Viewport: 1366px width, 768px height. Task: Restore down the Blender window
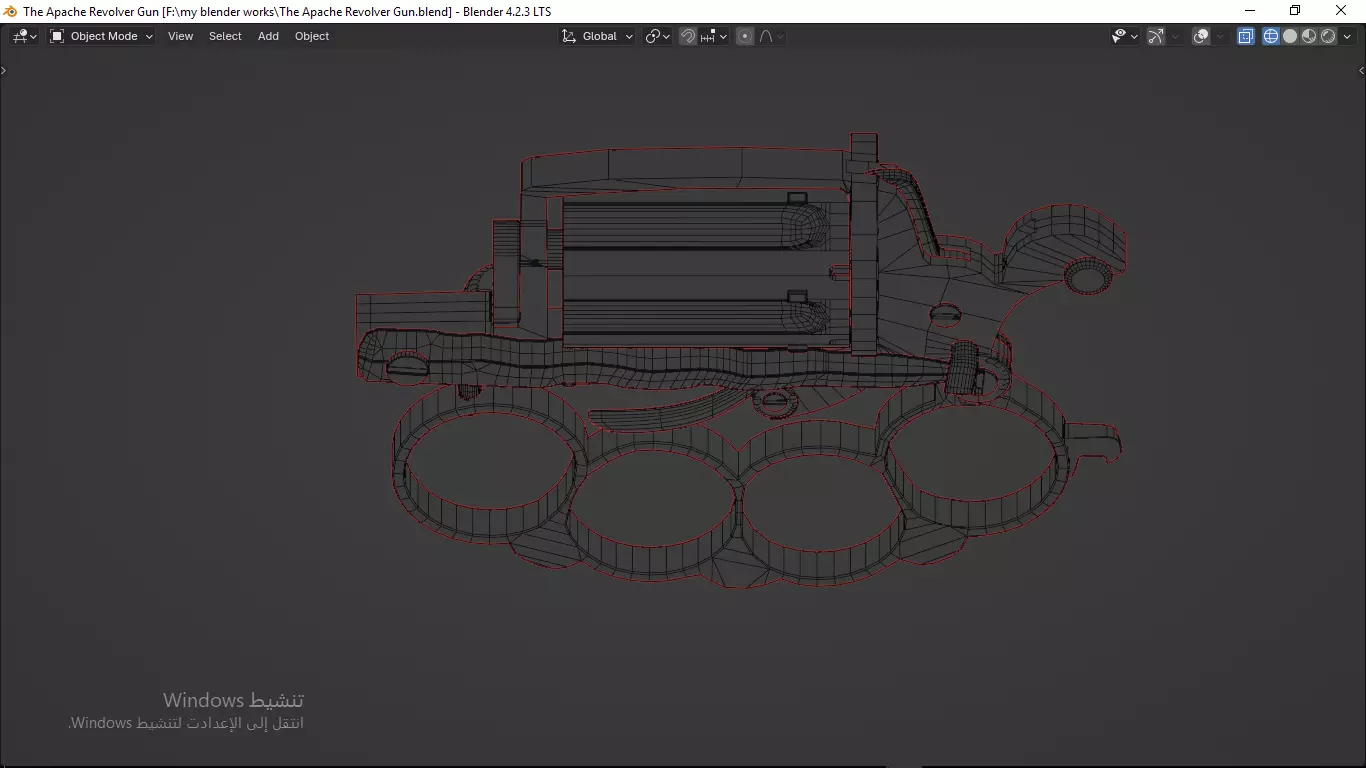pyautogui.click(x=1295, y=11)
